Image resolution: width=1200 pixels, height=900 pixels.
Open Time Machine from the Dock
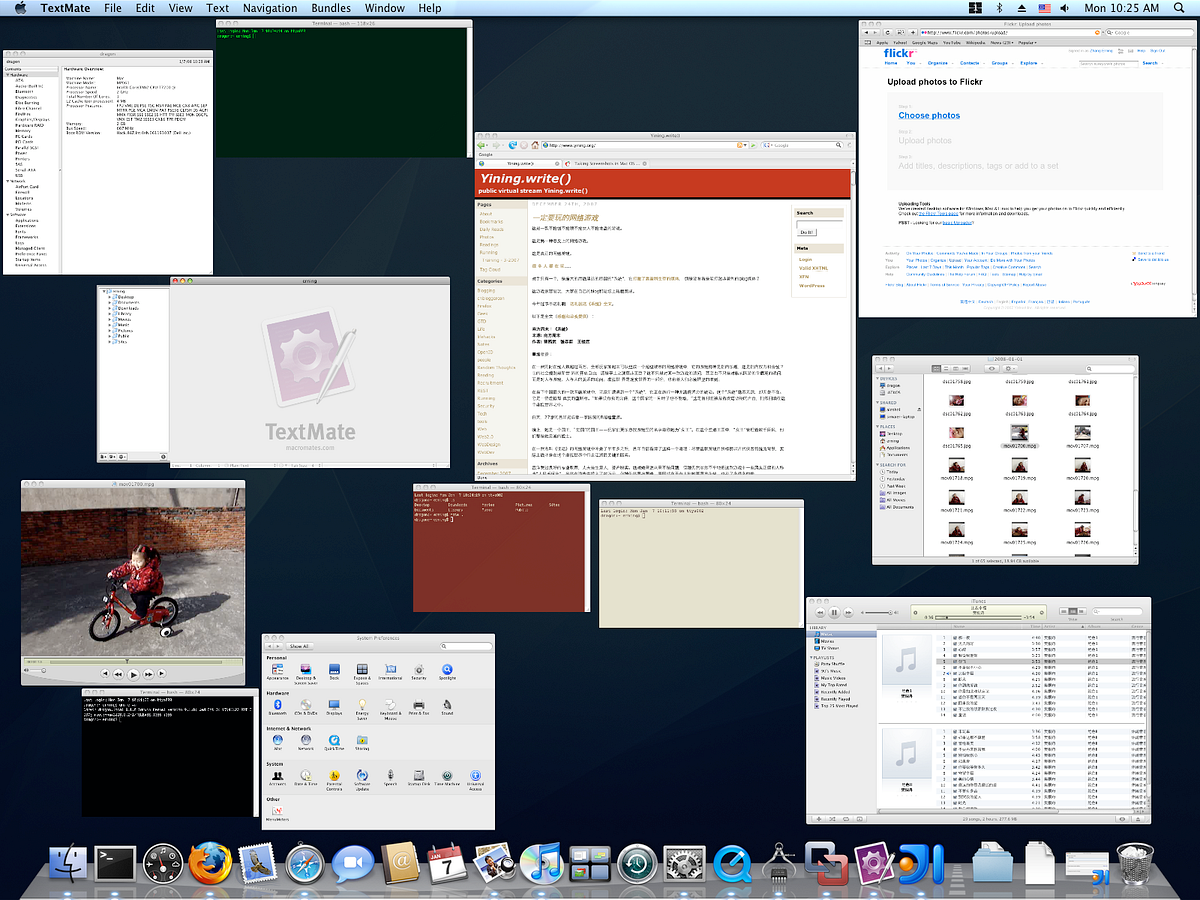pos(637,863)
